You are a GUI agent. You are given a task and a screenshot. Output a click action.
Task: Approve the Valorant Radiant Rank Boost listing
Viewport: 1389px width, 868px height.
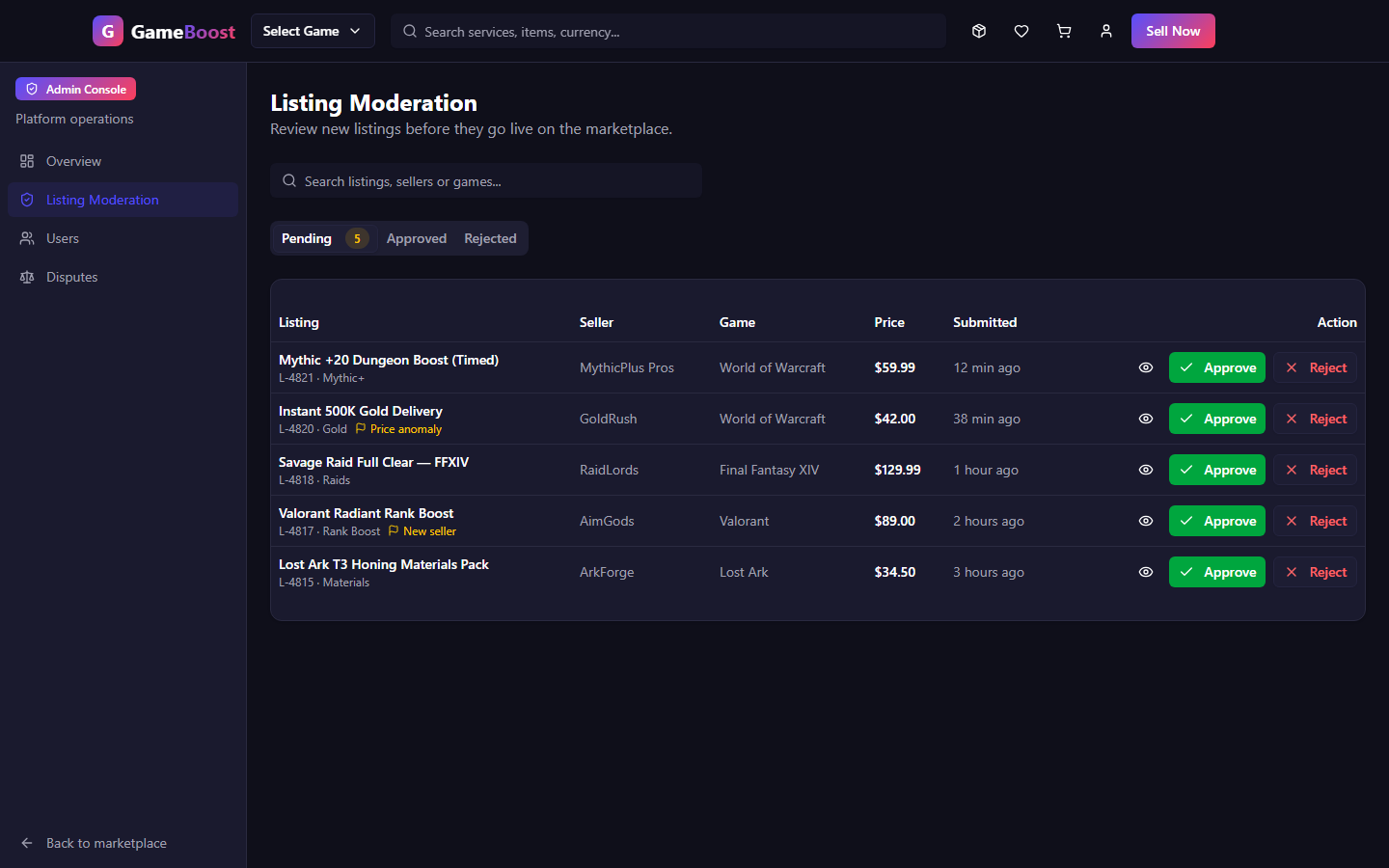(x=1217, y=521)
